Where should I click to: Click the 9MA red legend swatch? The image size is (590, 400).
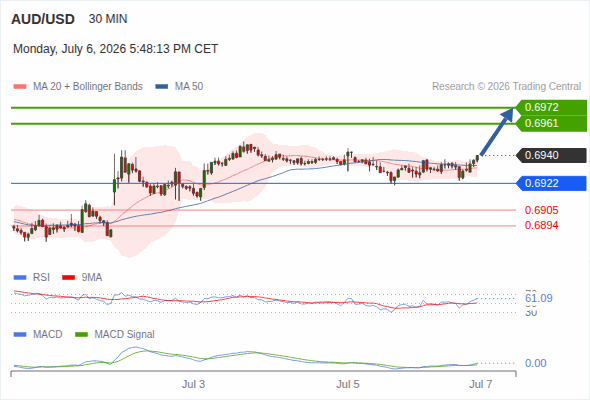coord(68,278)
